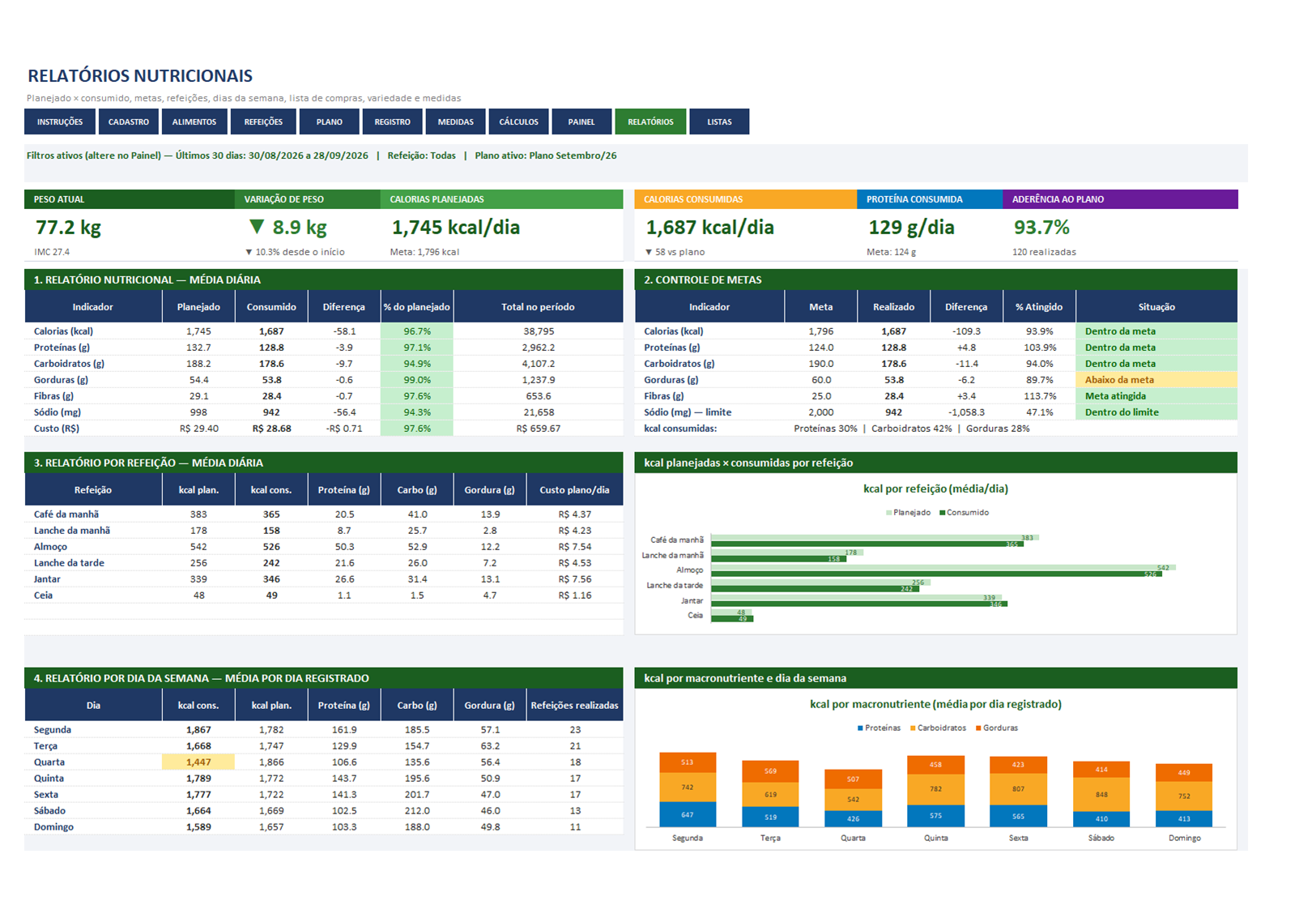Image resolution: width=1316 pixels, height=905 pixels.
Task: Select Quarta's Carboidratos segment labeled 542
Action: point(853,800)
